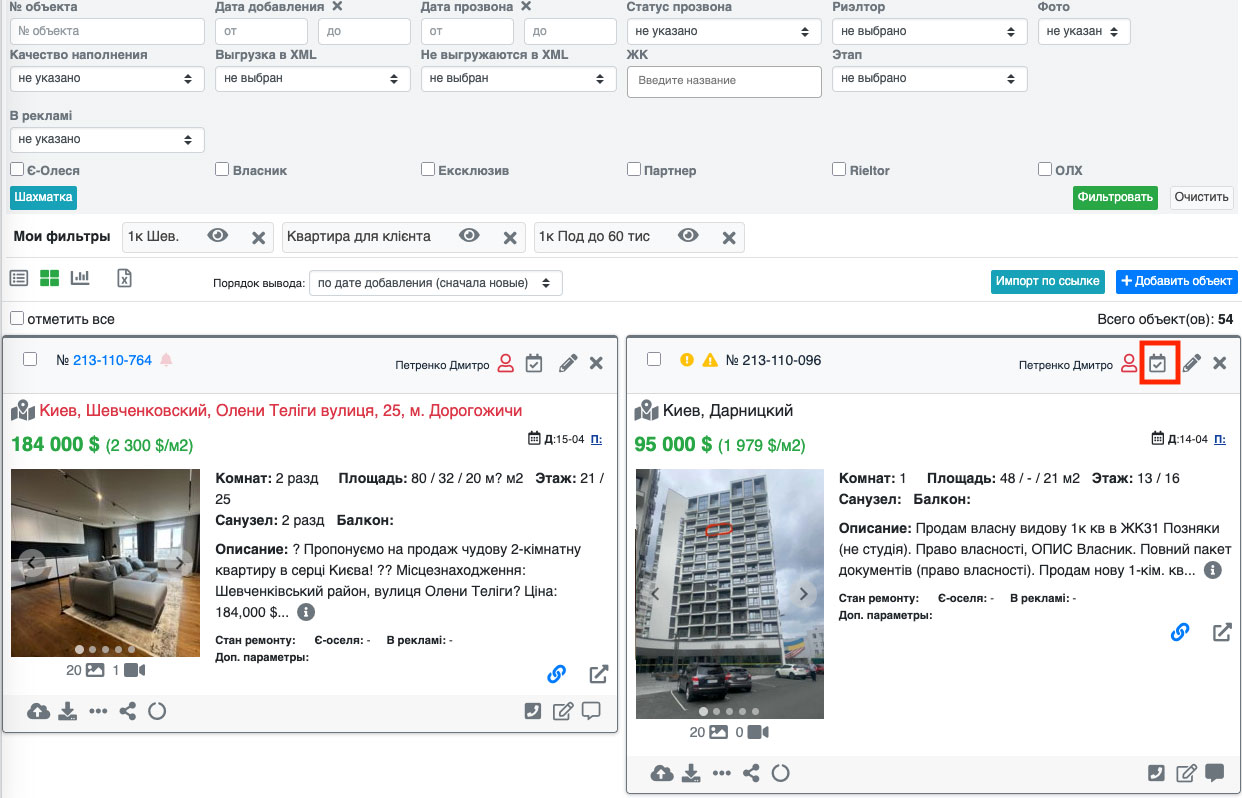Image resolution: width=1242 pixels, height=798 pixels.
Task: Edit listing 213-110-764 with pencil icon
Action: 568,363
